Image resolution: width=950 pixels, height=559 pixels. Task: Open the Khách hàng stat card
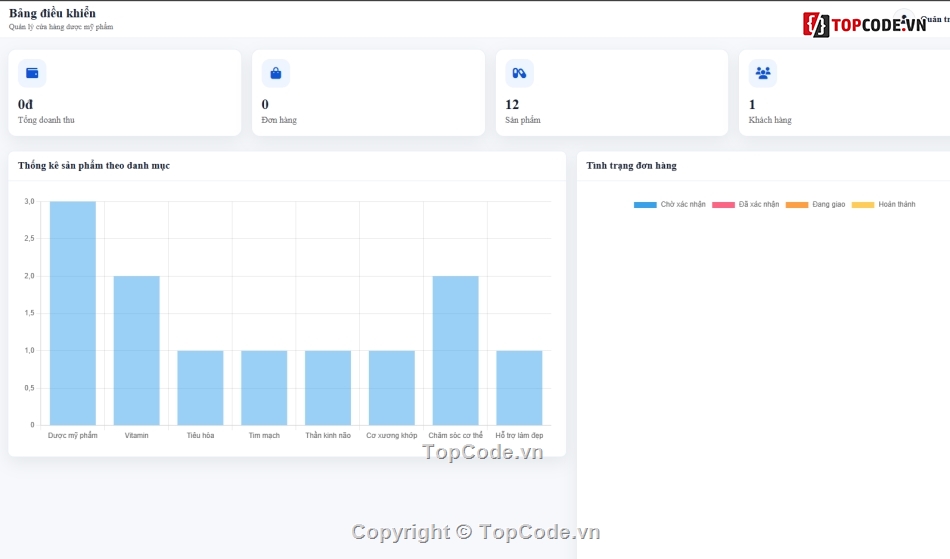click(845, 93)
